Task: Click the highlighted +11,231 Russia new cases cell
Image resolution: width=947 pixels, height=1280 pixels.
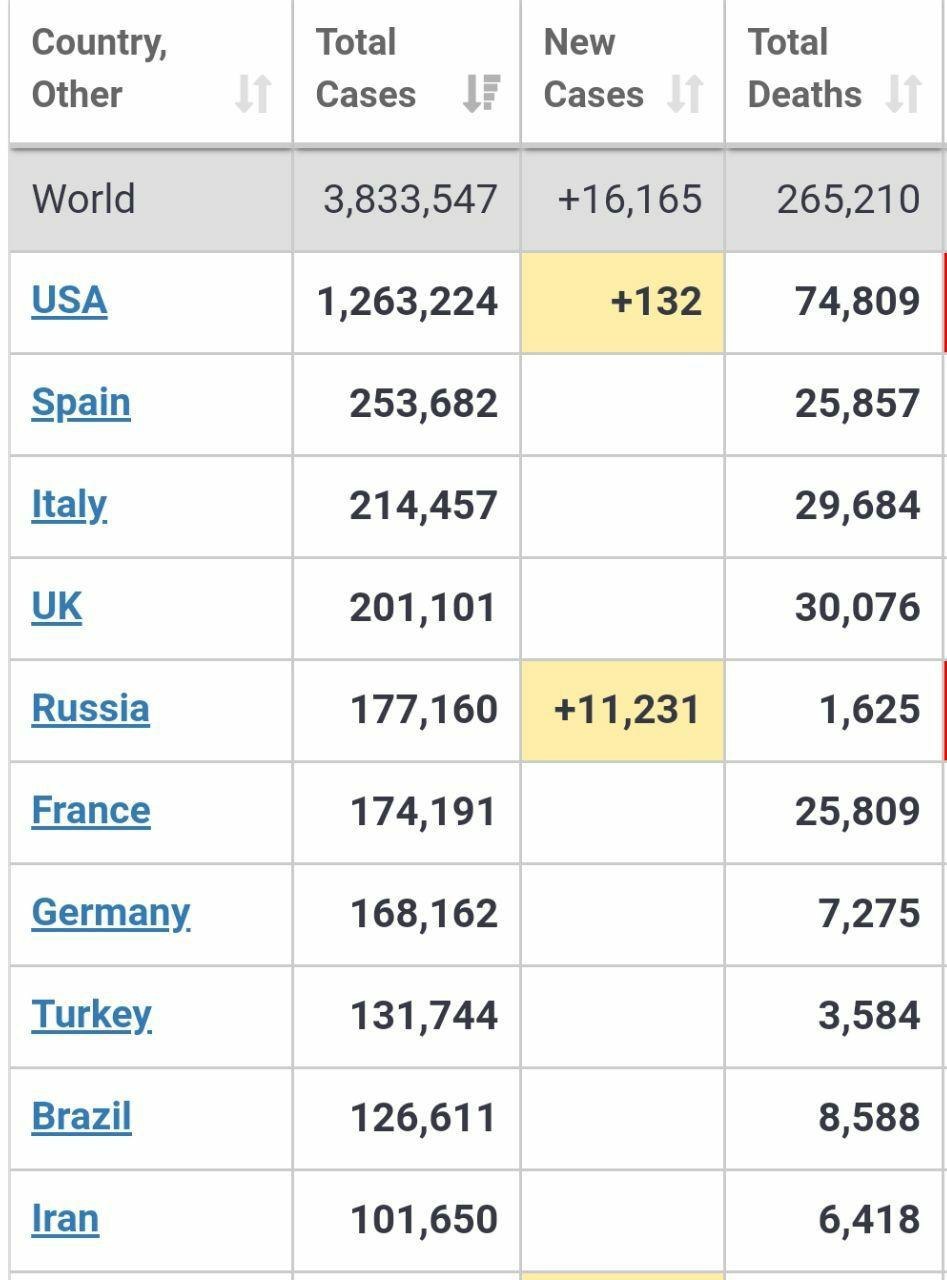Action: 623,710
